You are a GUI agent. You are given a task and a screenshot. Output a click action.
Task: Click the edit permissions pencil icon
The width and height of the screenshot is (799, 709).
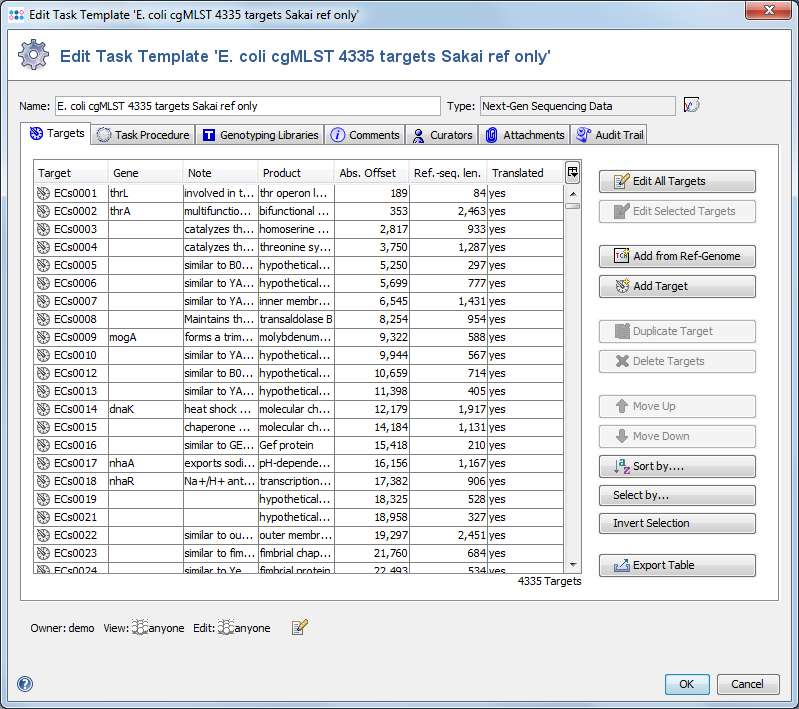point(300,628)
